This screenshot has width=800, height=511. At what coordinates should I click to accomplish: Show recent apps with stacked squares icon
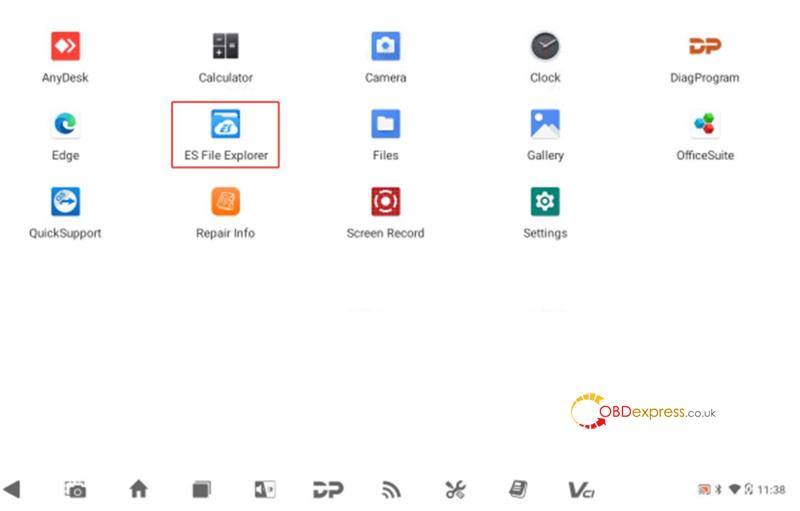(202, 490)
